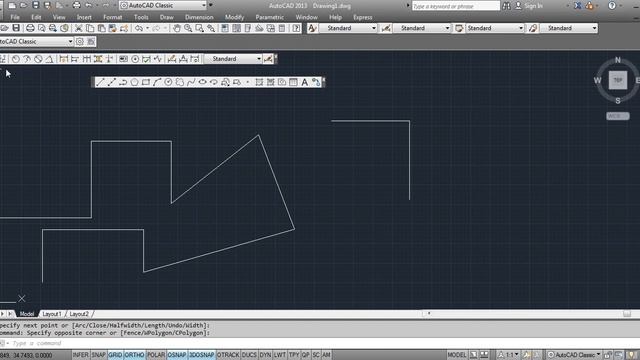Click the TOP face of ViewCube
640x360 pixels.
tap(618, 80)
